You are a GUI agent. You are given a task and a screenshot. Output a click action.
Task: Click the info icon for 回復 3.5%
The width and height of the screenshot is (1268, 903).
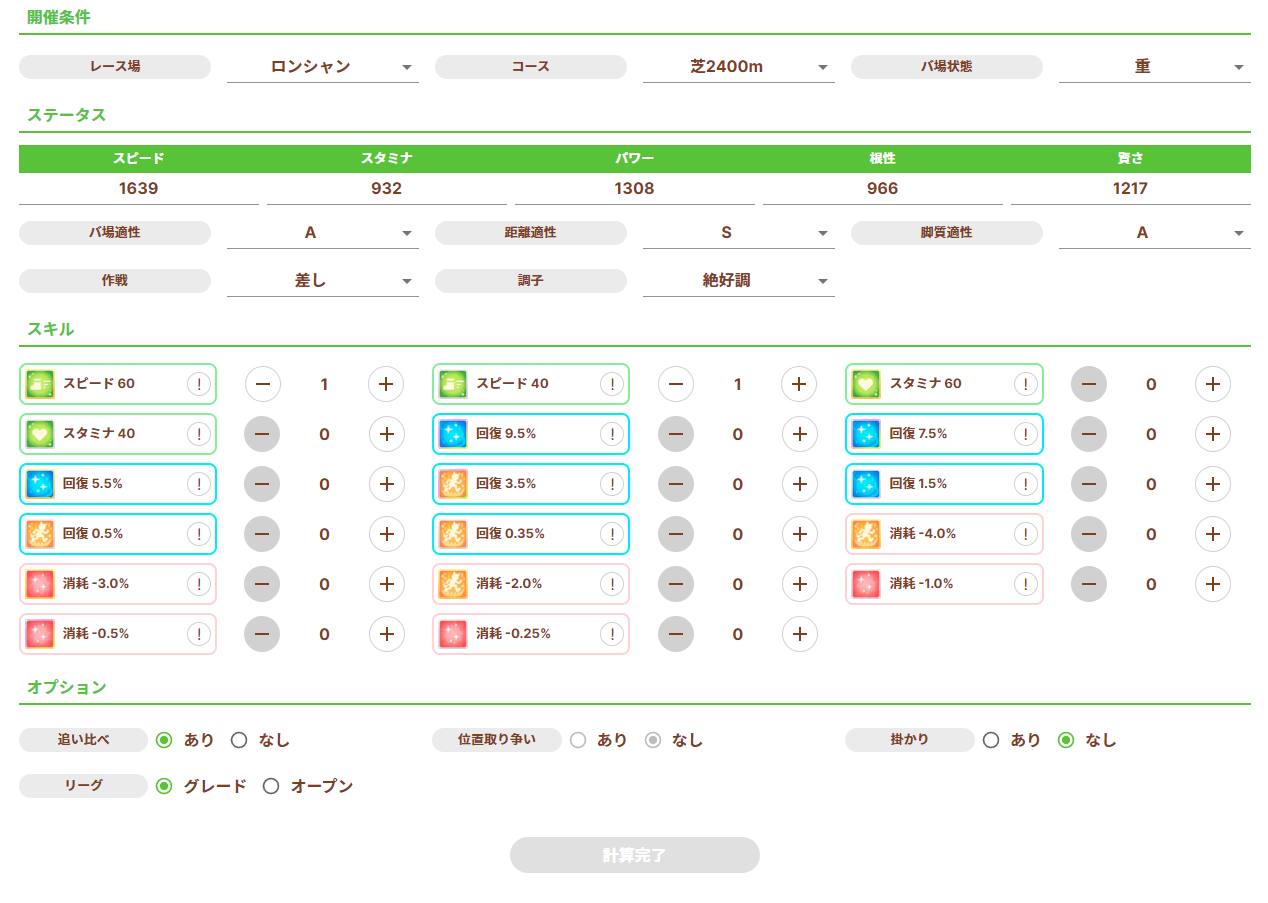pyautogui.click(x=612, y=484)
